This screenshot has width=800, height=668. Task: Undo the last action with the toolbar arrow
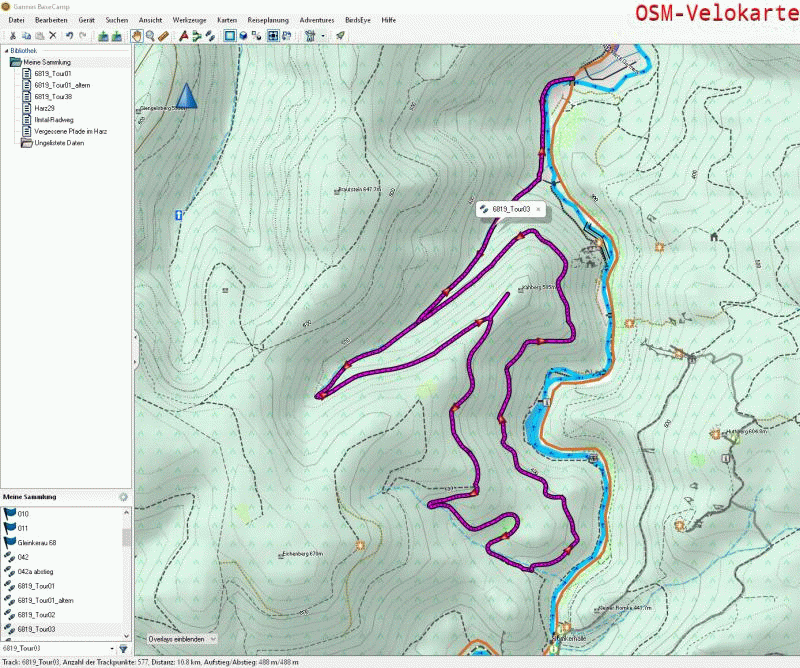(x=69, y=36)
